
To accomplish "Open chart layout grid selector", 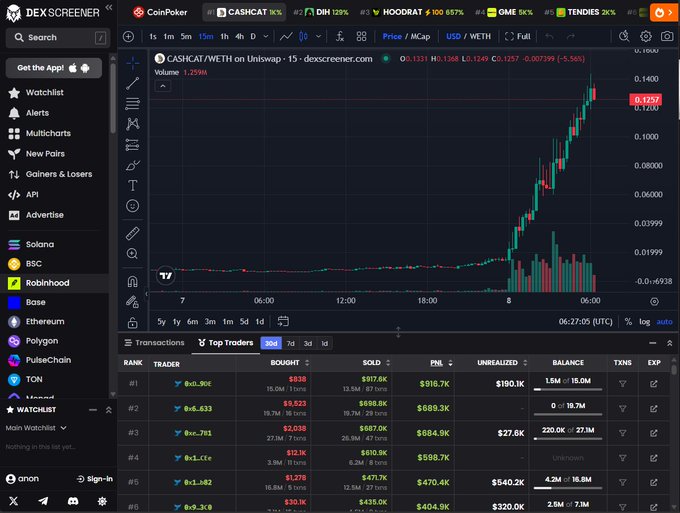I will tap(361, 36).
